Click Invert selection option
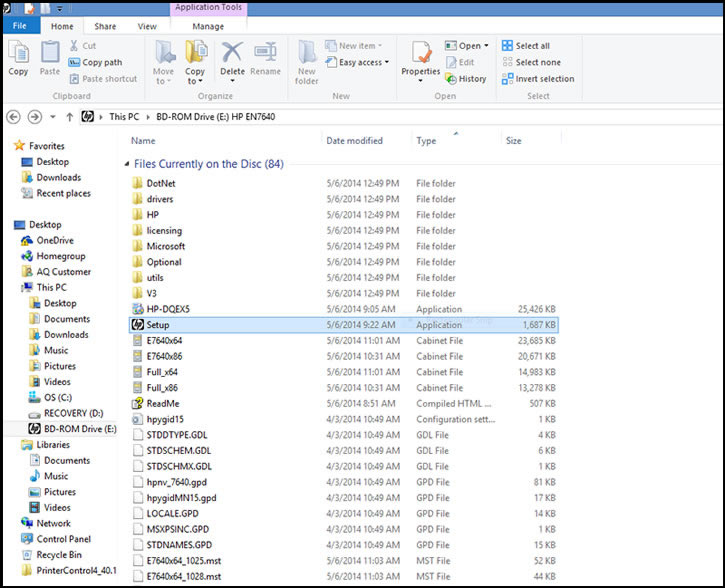The width and height of the screenshot is (725, 588). 543,79
